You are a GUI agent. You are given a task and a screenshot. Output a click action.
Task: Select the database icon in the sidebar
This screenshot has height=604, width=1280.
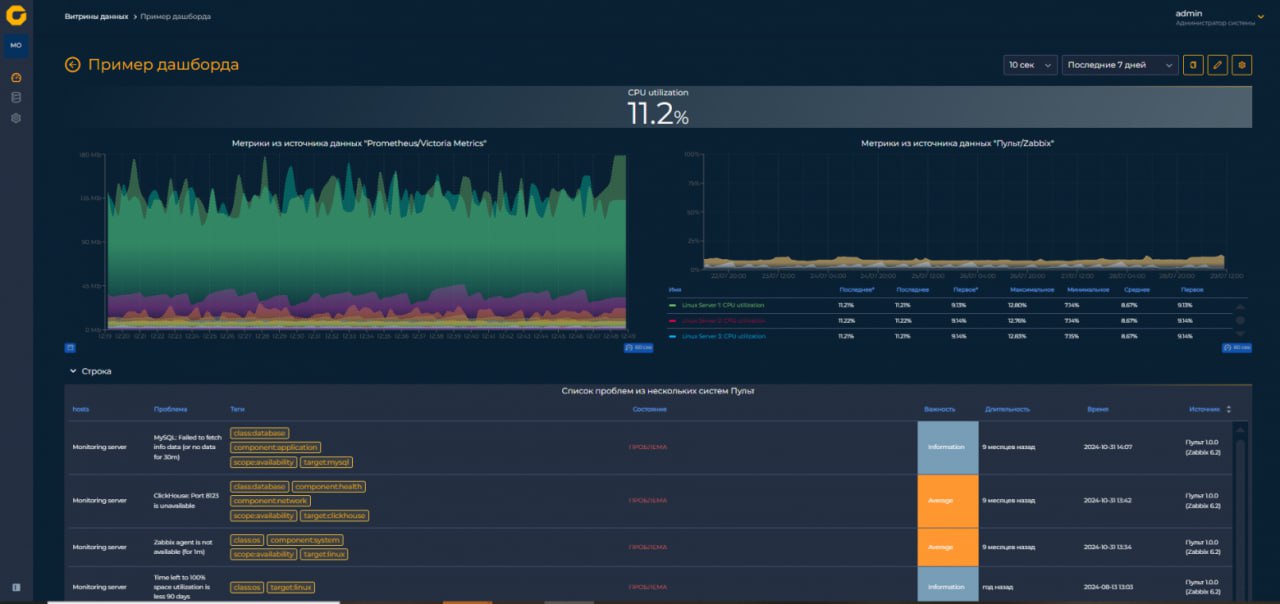[15, 96]
